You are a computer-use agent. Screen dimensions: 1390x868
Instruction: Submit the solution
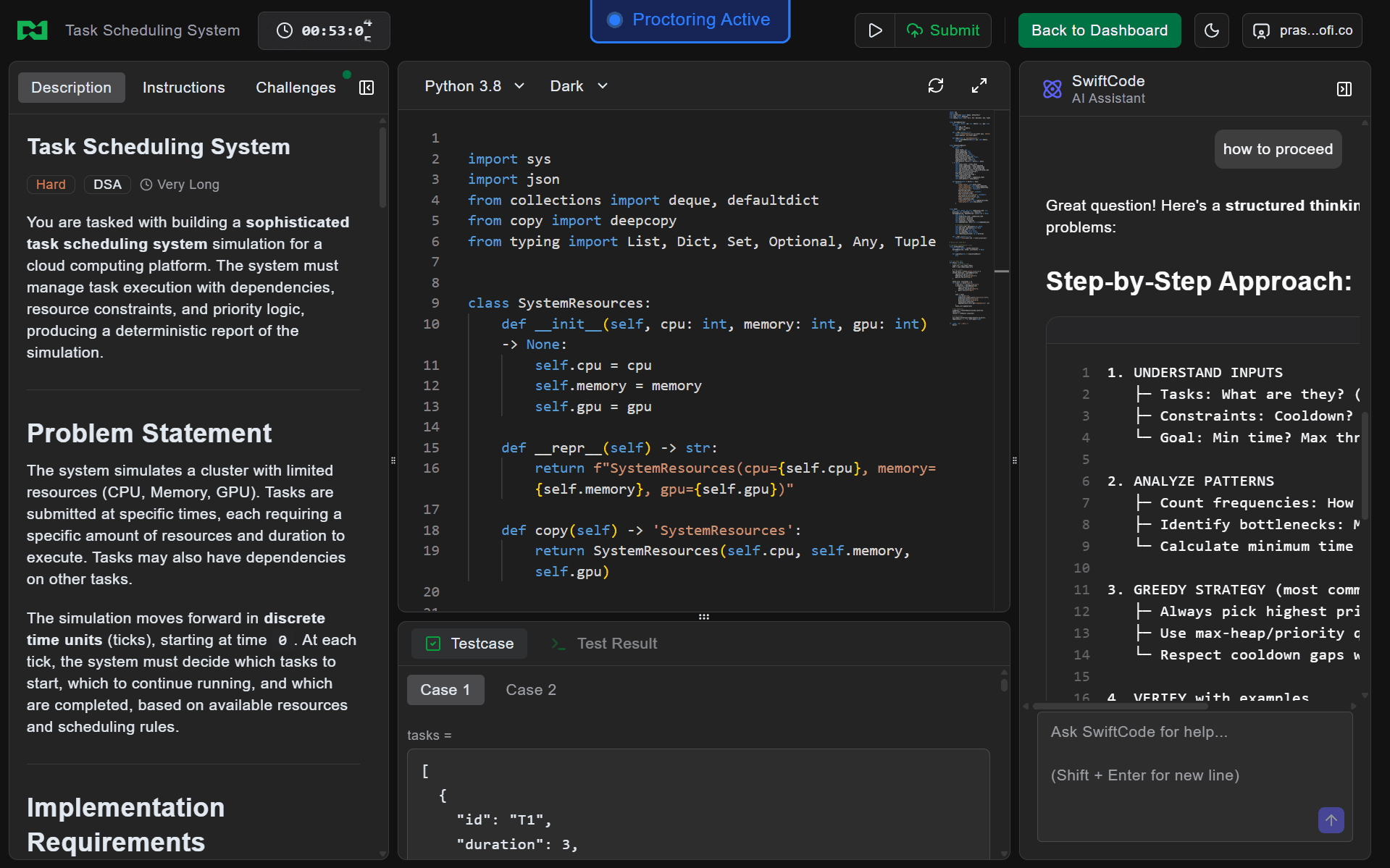943,30
